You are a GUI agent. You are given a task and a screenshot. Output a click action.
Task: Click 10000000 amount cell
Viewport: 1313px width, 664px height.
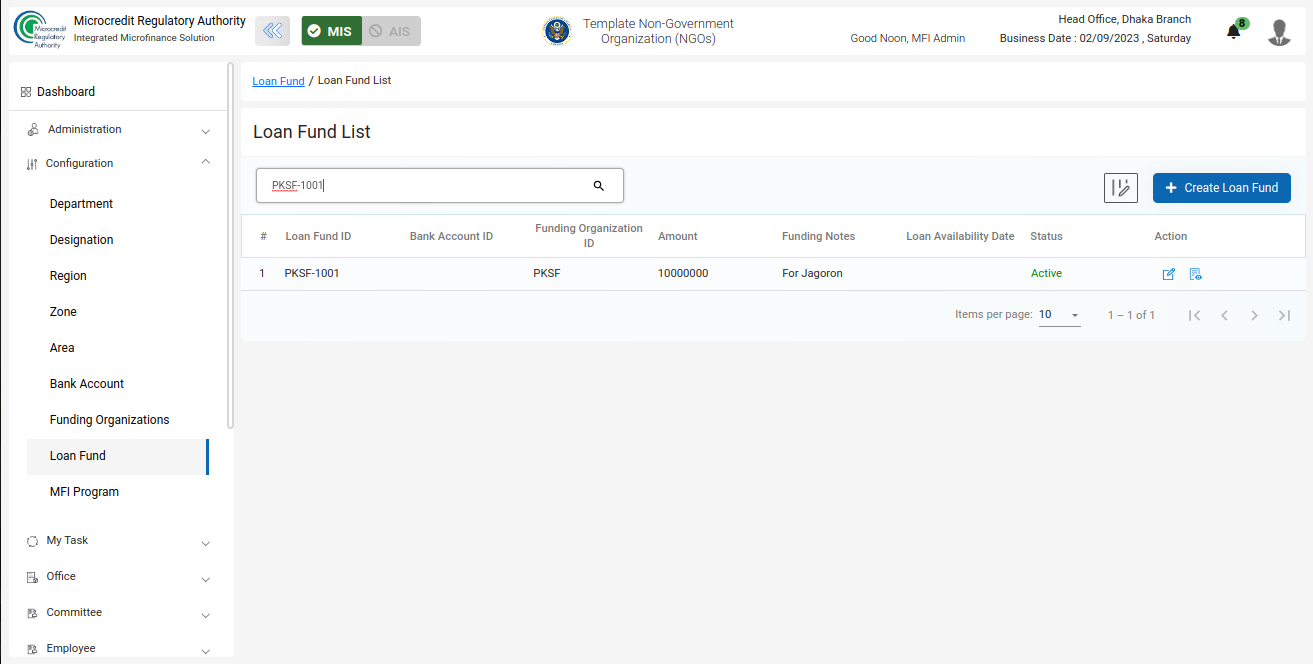tap(683, 273)
